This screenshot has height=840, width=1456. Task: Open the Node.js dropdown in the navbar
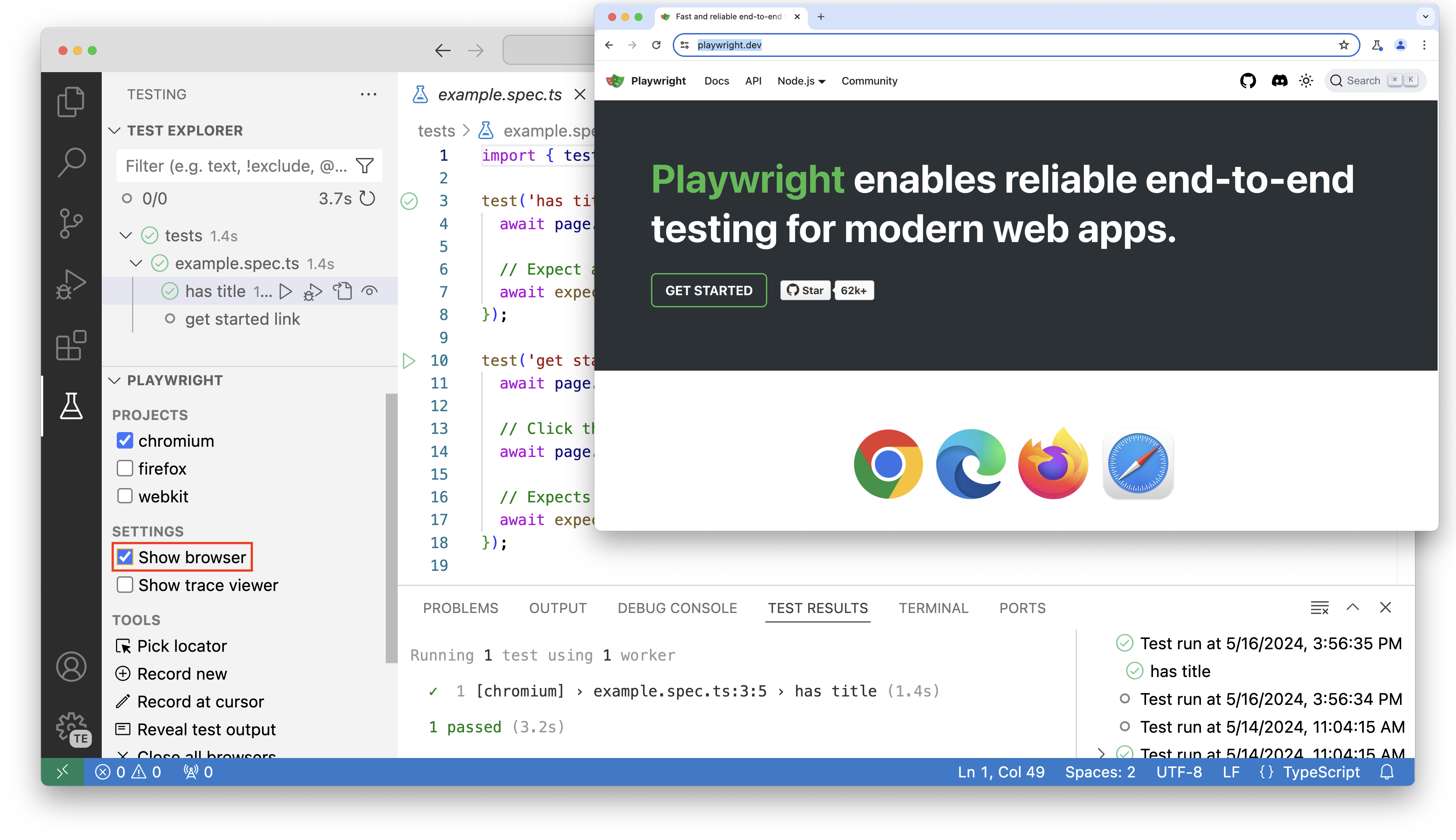(800, 81)
